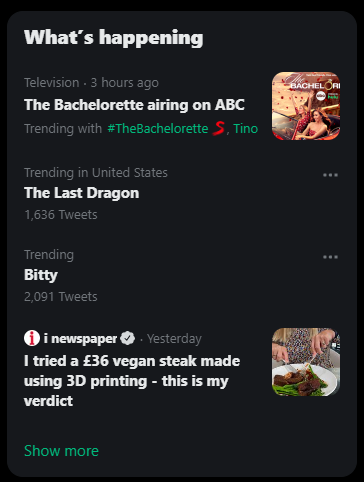This screenshot has width=364, height=482.
Task: Click the 2,091 Tweets count
Action: pos(61,297)
